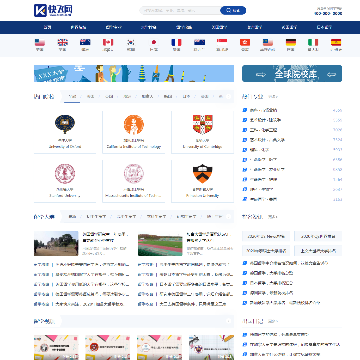Select the United Kingdom flag icon
This screenshot has height=360, width=360.
tap(62, 42)
